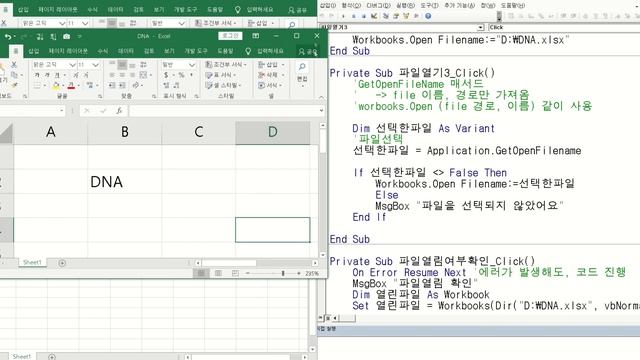Collapse the ribbon in DNA window
The image size is (640, 360).
[321, 97]
